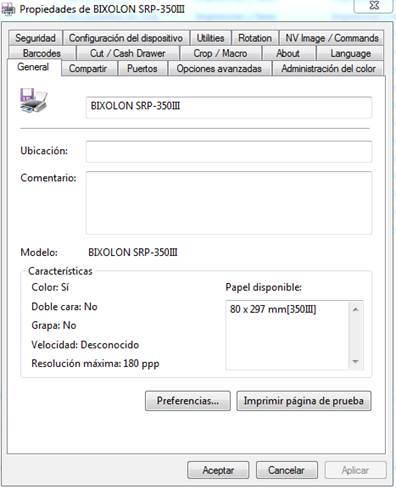The image size is (396, 489).
Task: Close the Propiedades dialog window
Action: (374, 6)
